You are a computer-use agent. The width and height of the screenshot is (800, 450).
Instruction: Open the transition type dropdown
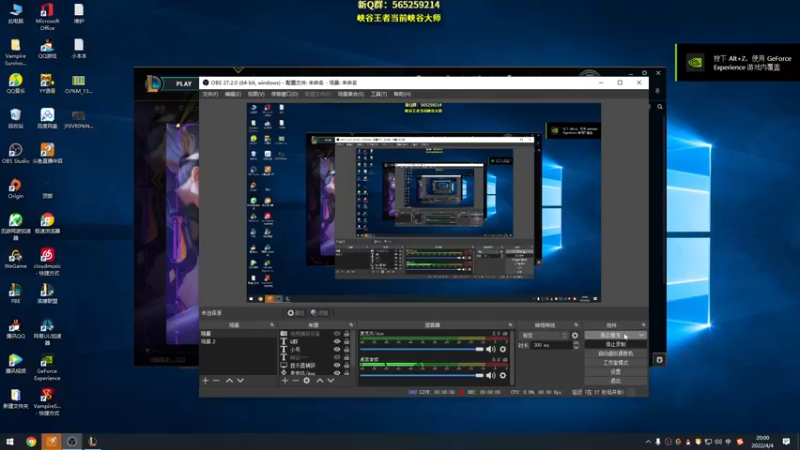544,335
